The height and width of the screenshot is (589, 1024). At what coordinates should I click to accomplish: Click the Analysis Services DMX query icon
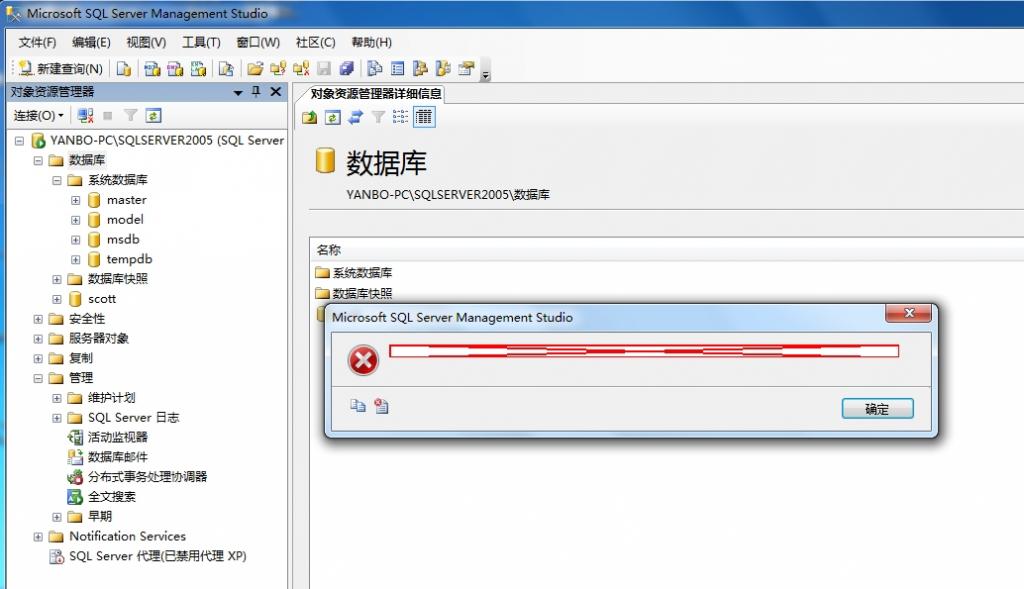point(176,69)
